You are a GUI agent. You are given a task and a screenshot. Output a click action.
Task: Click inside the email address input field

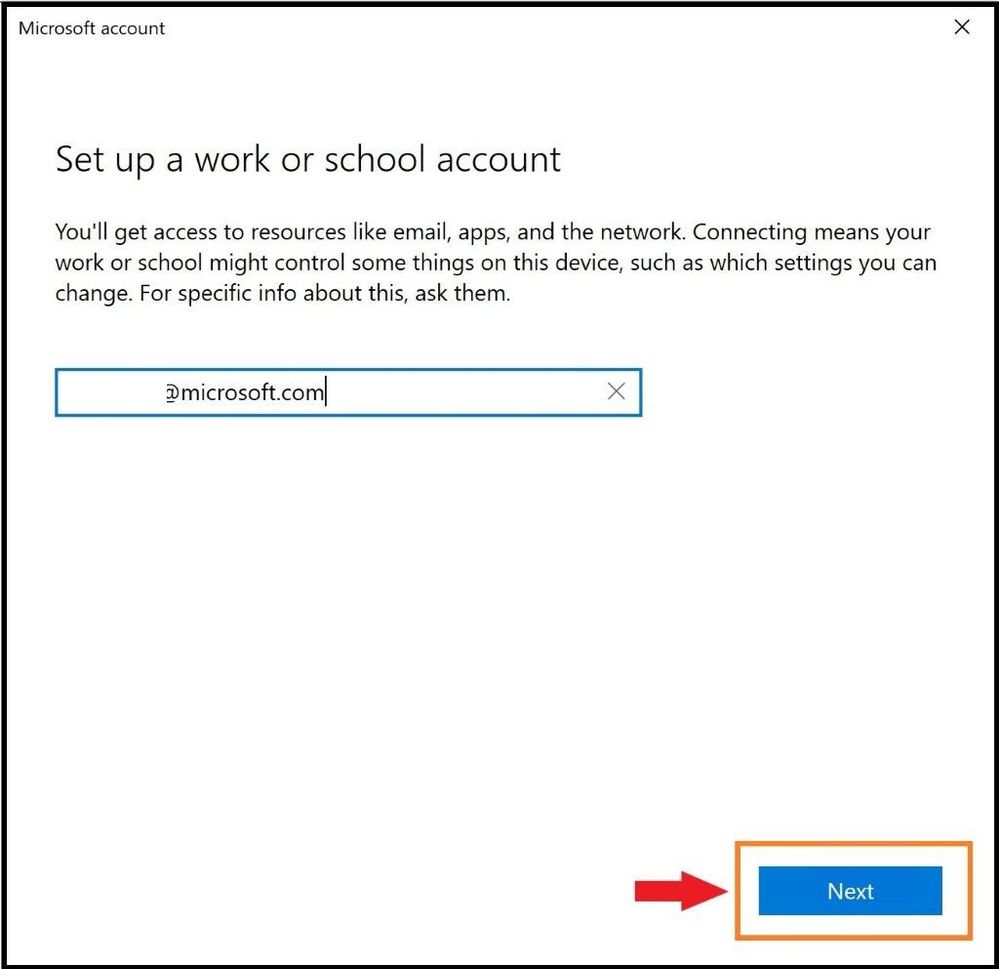348,392
